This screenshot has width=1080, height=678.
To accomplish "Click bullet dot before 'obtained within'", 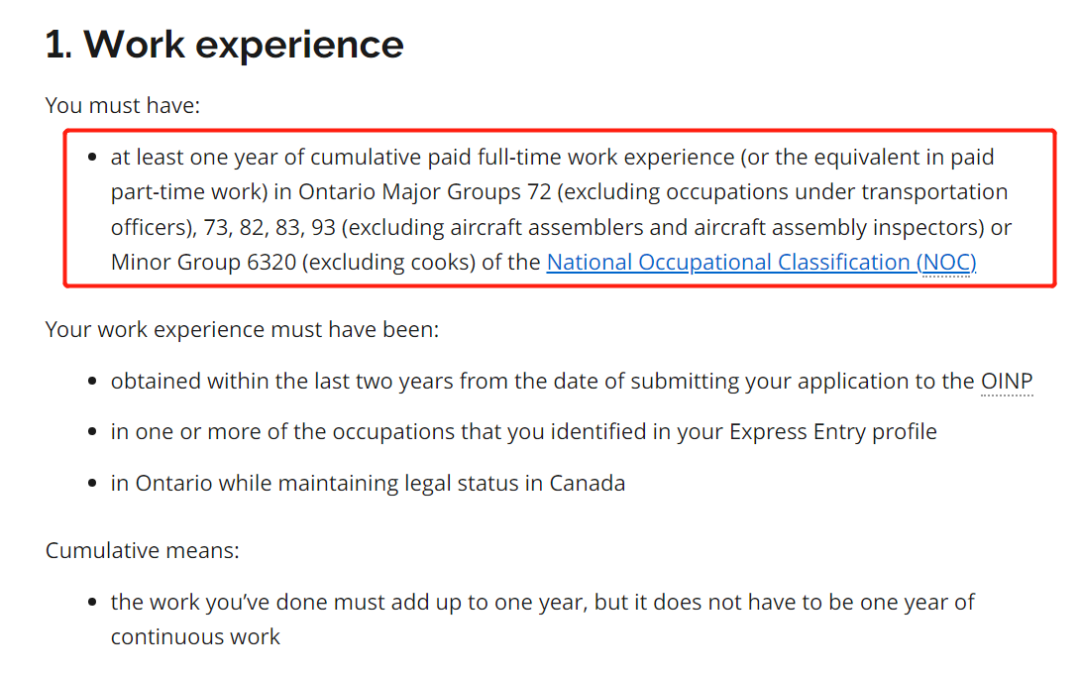I will click(92, 382).
